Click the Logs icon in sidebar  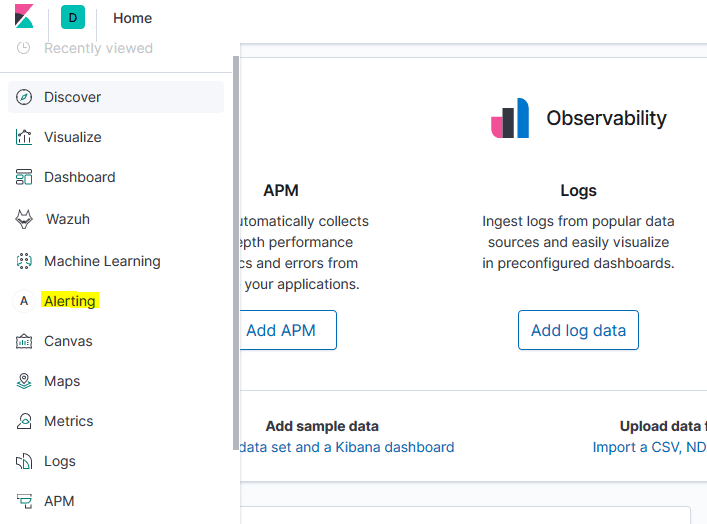[x=24, y=461]
